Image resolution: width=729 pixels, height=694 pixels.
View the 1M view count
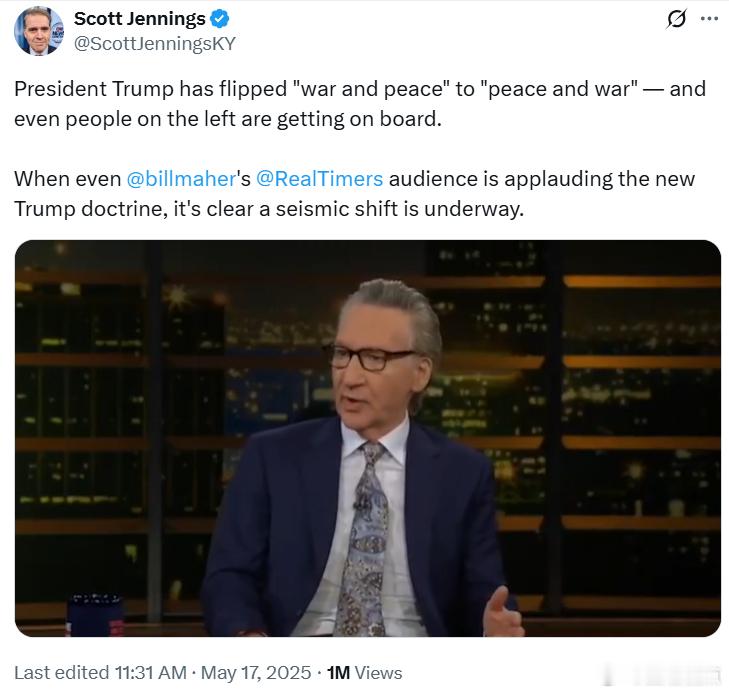click(x=338, y=673)
